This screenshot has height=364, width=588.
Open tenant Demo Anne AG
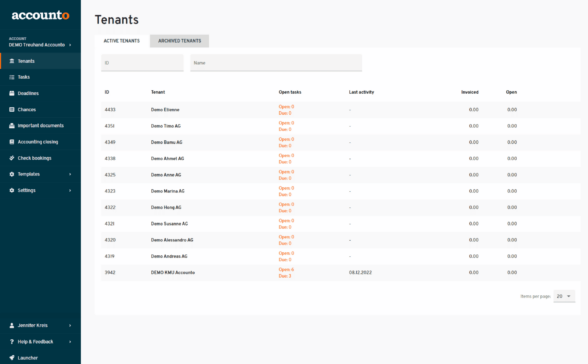(x=166, y=175)
